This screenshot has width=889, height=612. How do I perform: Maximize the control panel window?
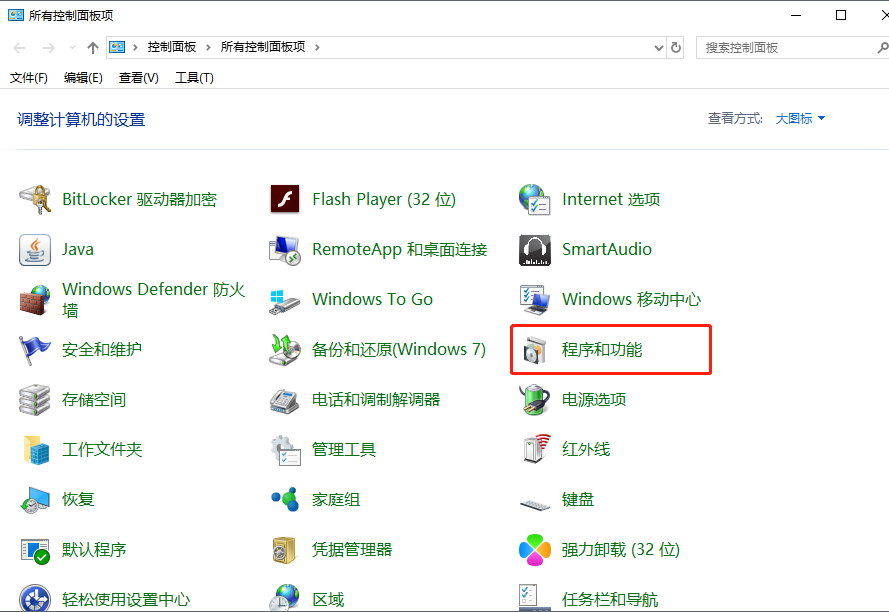[841, 15]
